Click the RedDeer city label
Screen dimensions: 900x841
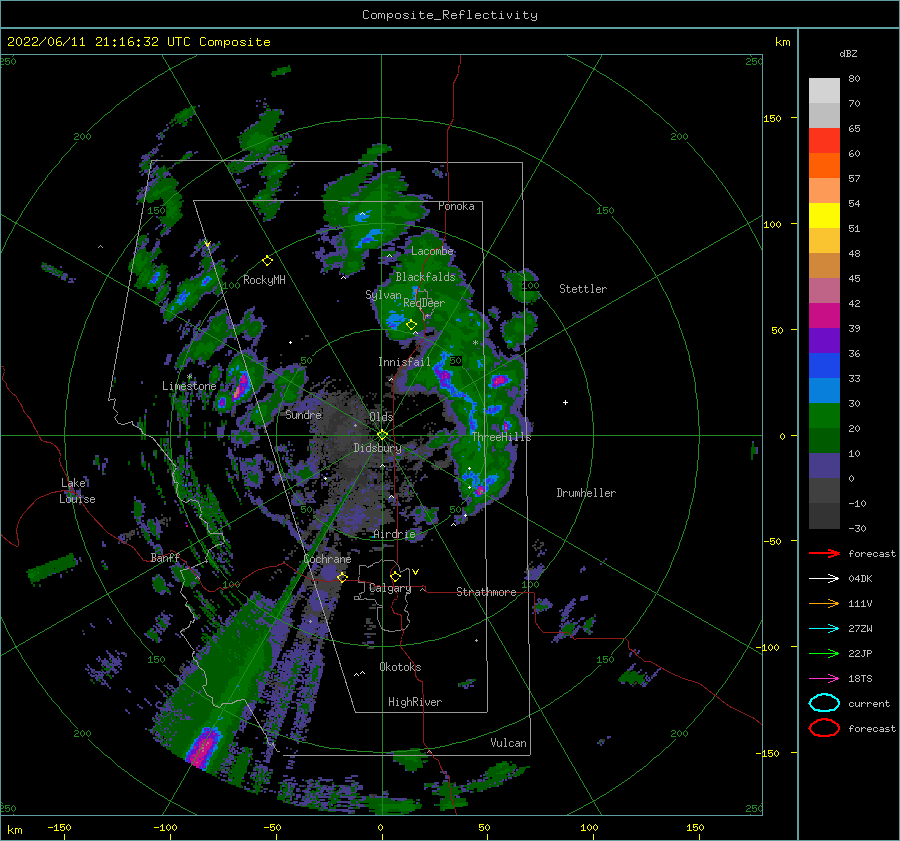[424, 303]
